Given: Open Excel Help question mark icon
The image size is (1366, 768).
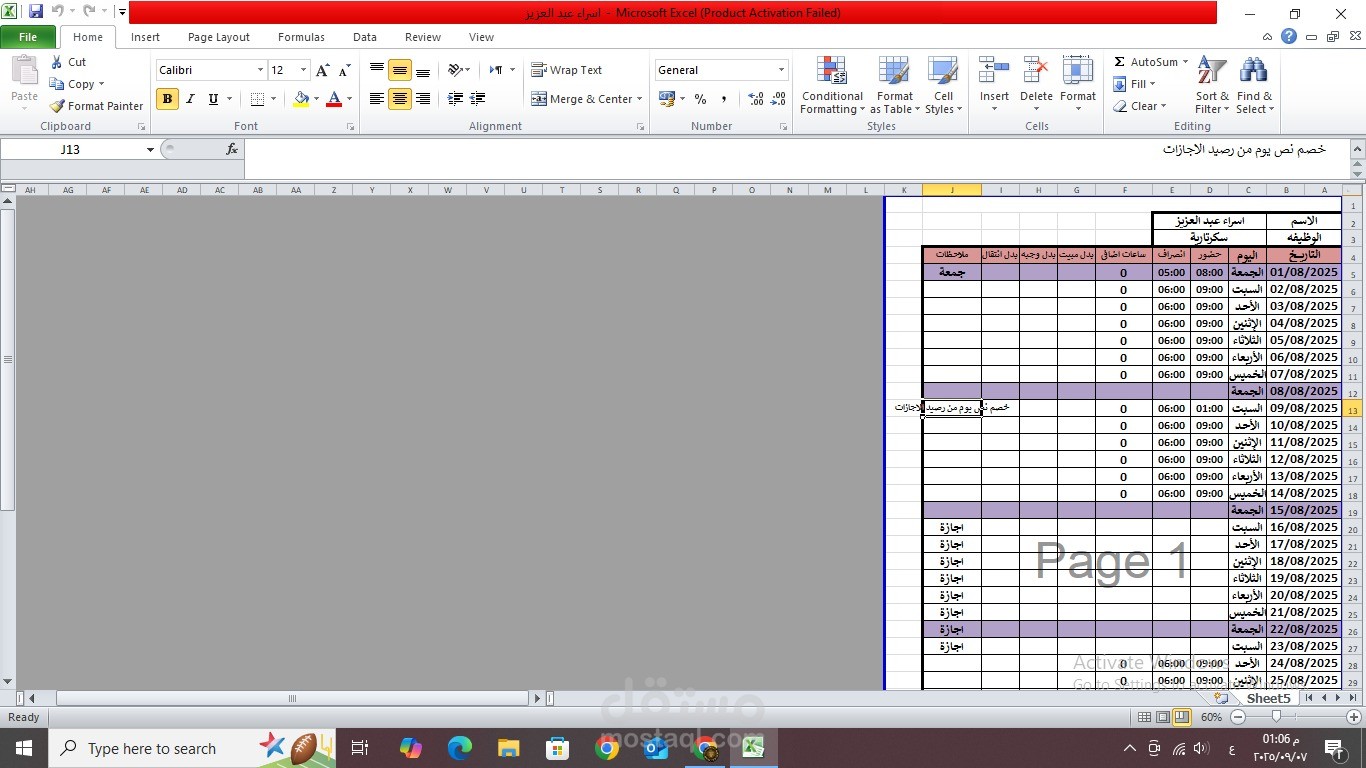Looking at the screenshot, I should (x=1289, y=37).
